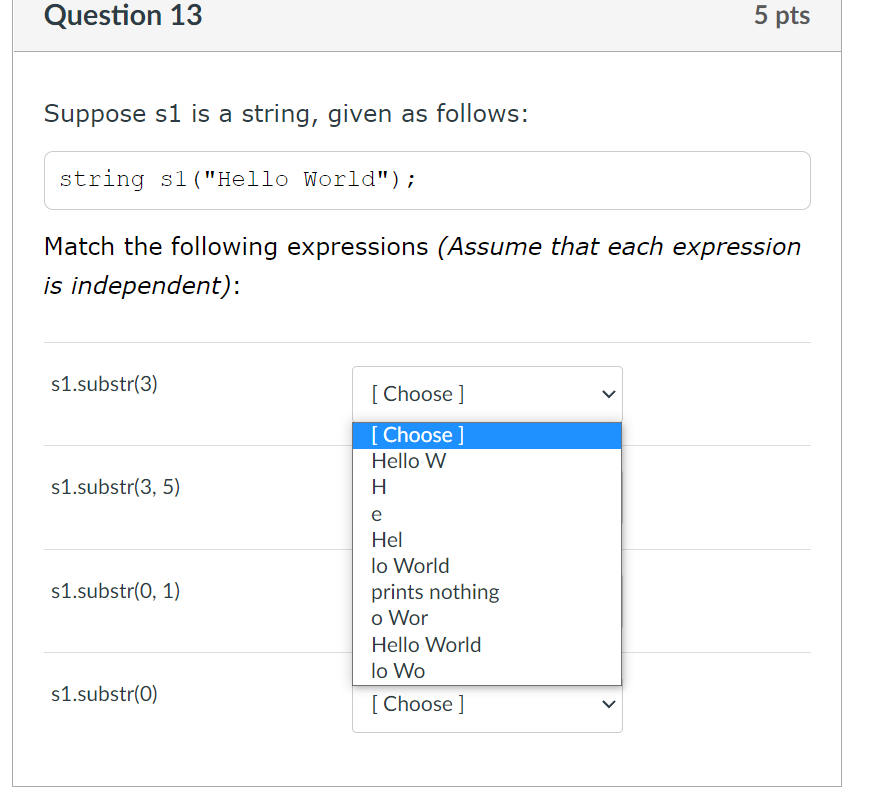Select "e" option in the dropdown list
892x789 pixels.
[x=377, y=513]
